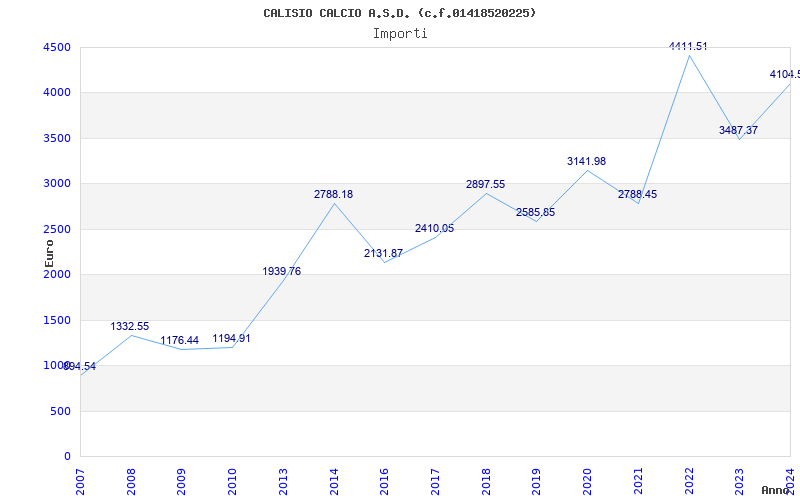Click the 2010 year label

coord(232,482)
